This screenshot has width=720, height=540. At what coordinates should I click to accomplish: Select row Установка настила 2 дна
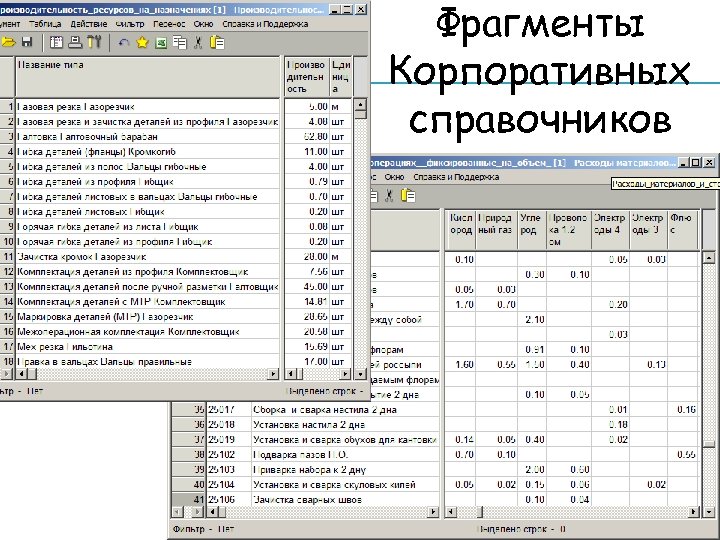[345, 425]
